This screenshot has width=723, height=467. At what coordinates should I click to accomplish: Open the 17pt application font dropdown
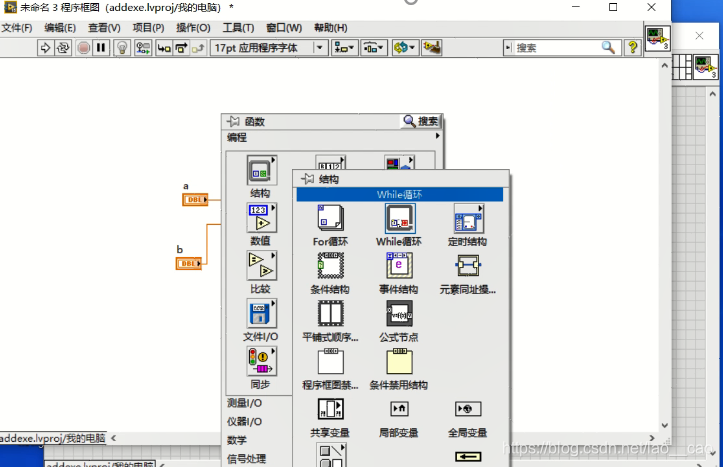[x=269, y=47]
